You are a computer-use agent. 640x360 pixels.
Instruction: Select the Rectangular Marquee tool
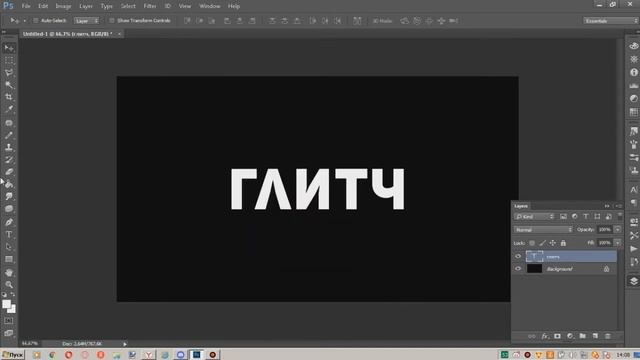point(9,60)
